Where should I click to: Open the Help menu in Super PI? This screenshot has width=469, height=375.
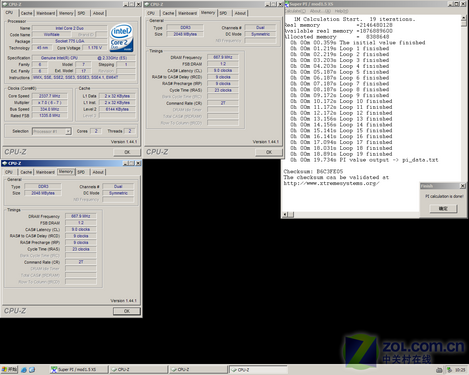[x=341, y=11]
